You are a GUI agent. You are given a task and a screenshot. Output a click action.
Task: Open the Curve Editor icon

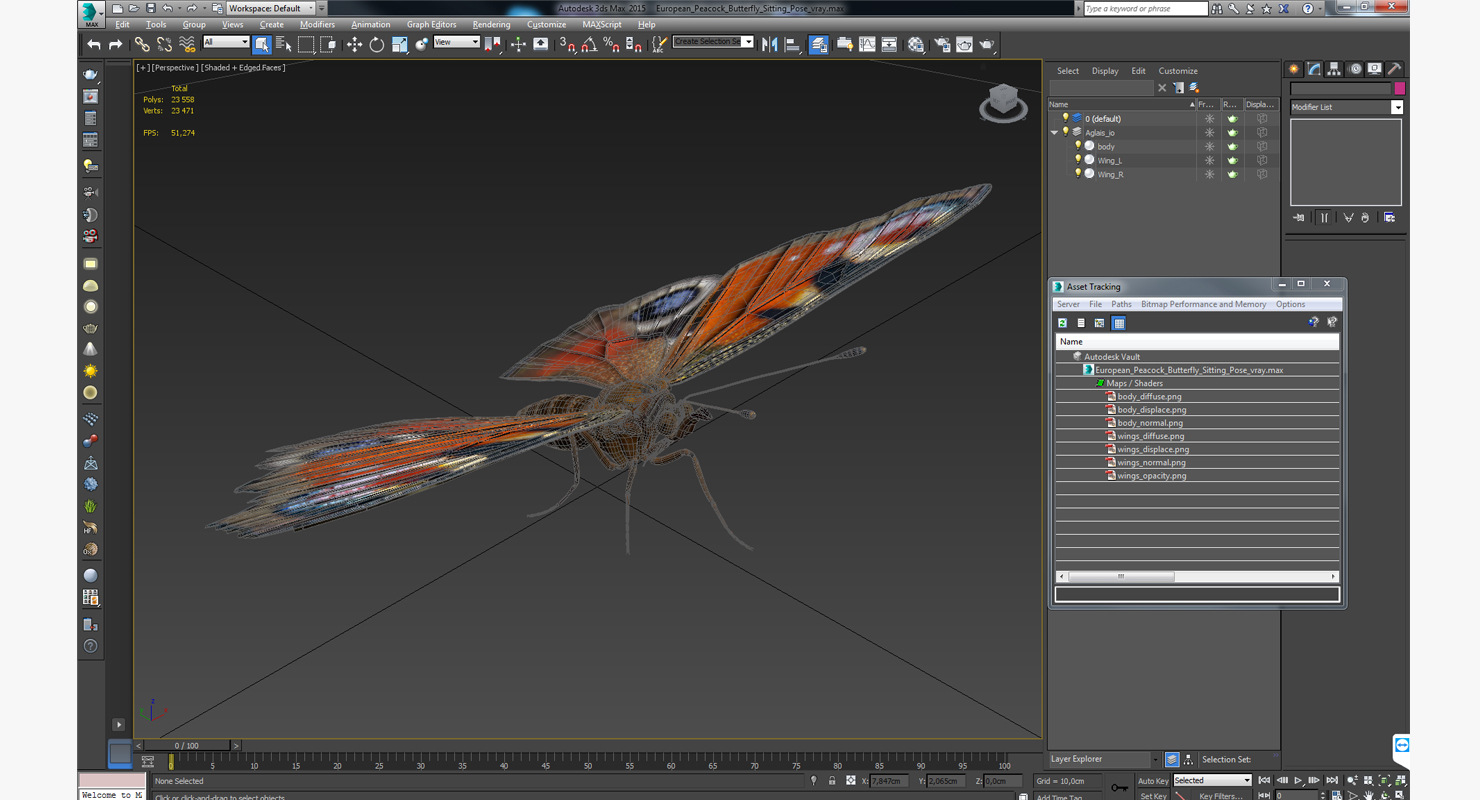pos(867,44)
